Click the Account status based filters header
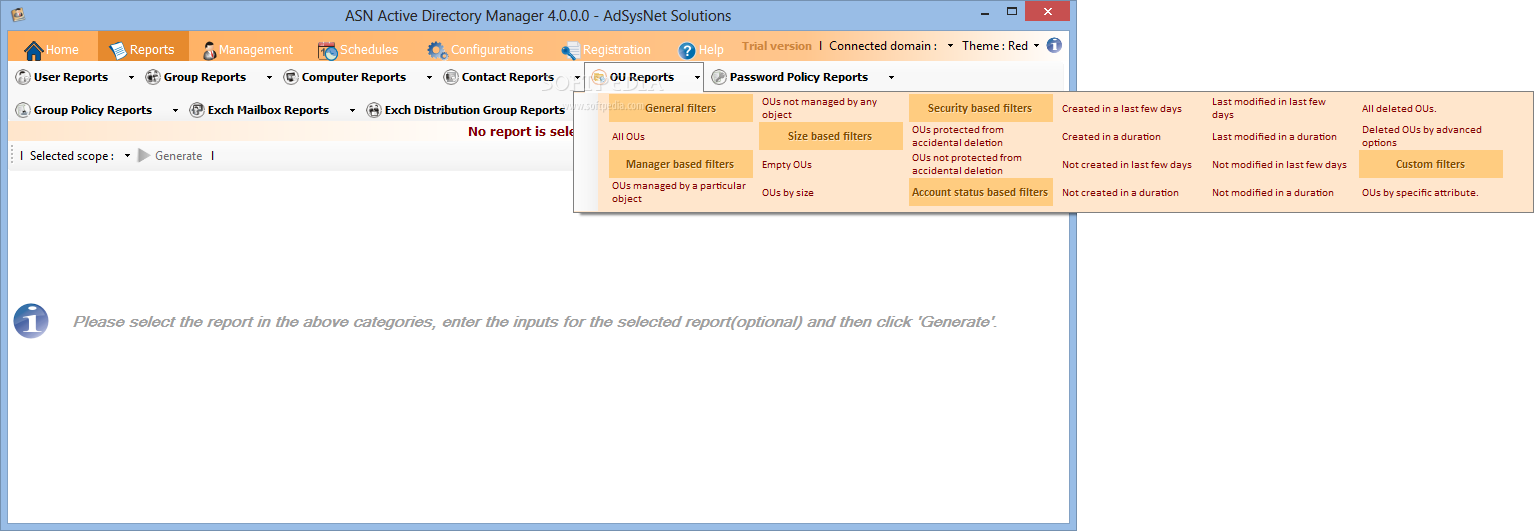The height and width of the screenshot is (531, 1534). pyautogui.click(x=980, y=192)
